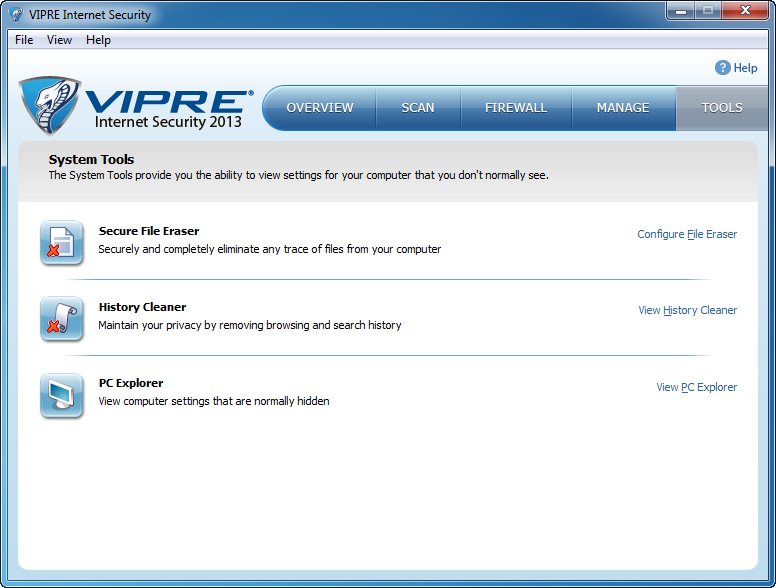Open View PC Explorer link
Viewport: 776px width, 588px height.
(x=696, y=387)
